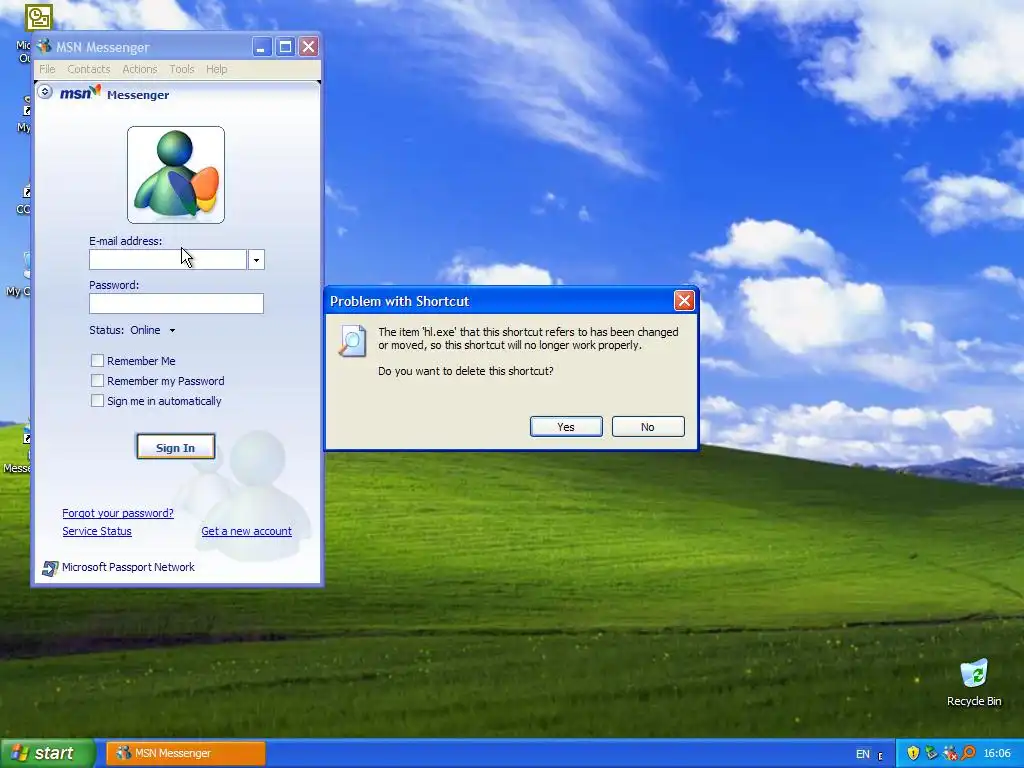Enable Remember my Password checkbox
The width and height of the screenshot is (1024, 768).
[x=97, y=381]
